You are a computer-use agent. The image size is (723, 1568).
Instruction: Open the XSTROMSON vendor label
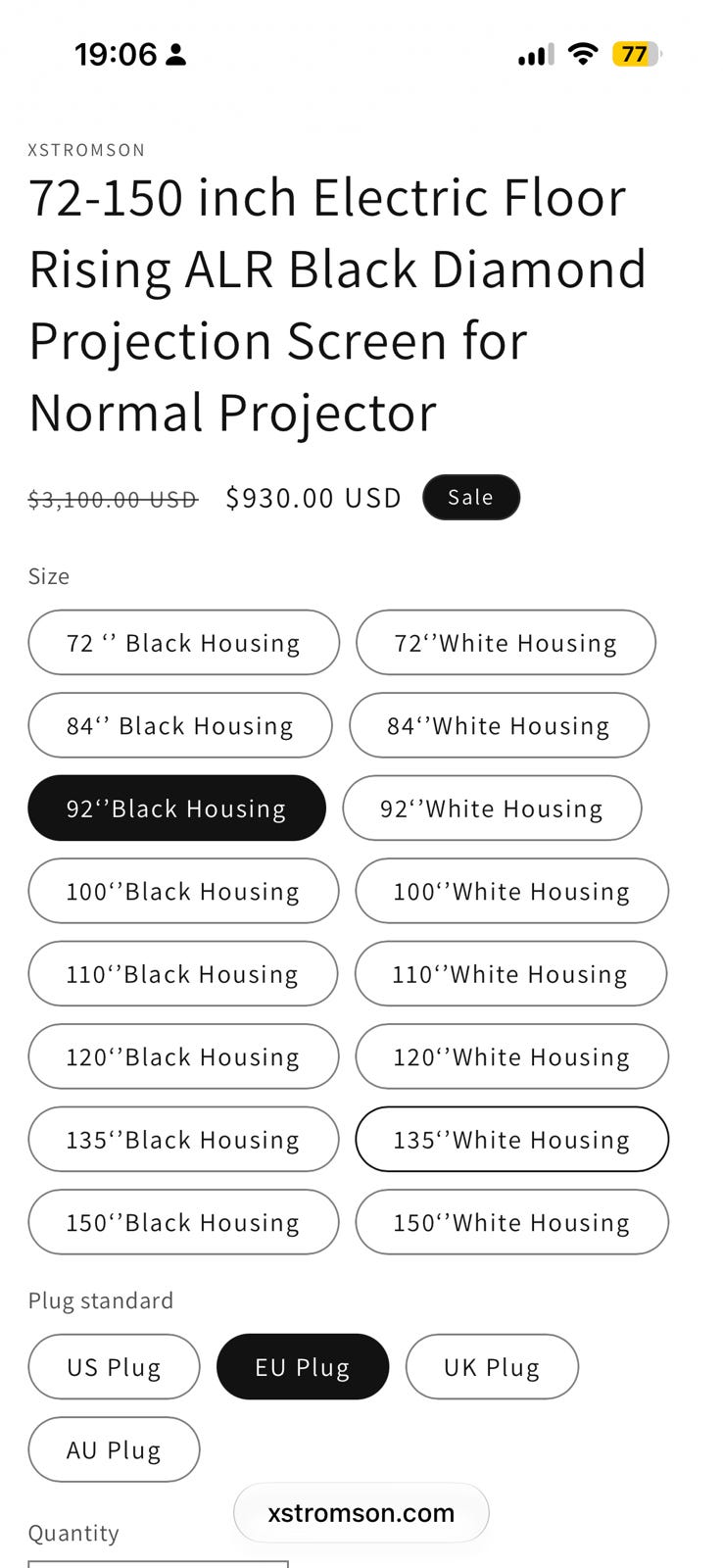click(x=87, y=150)
